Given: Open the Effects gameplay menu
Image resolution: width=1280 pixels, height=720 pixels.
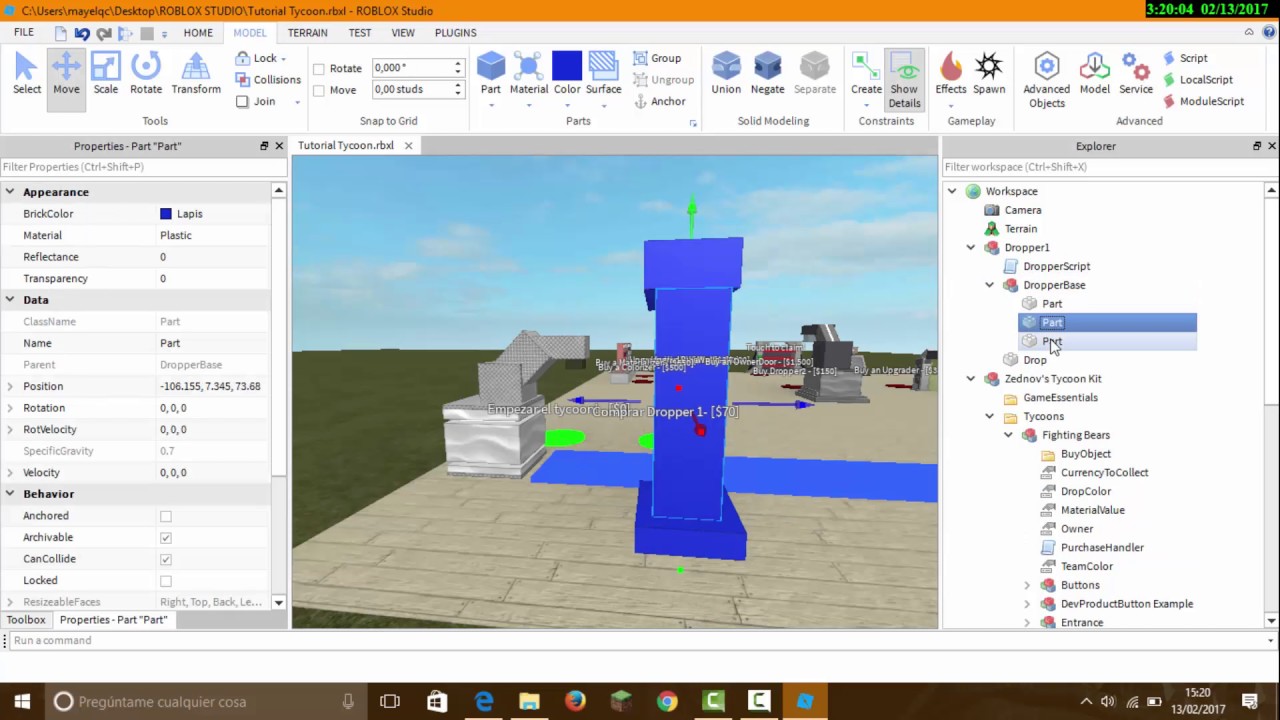Looking at the screenshot, I should (x=950, y=75).
